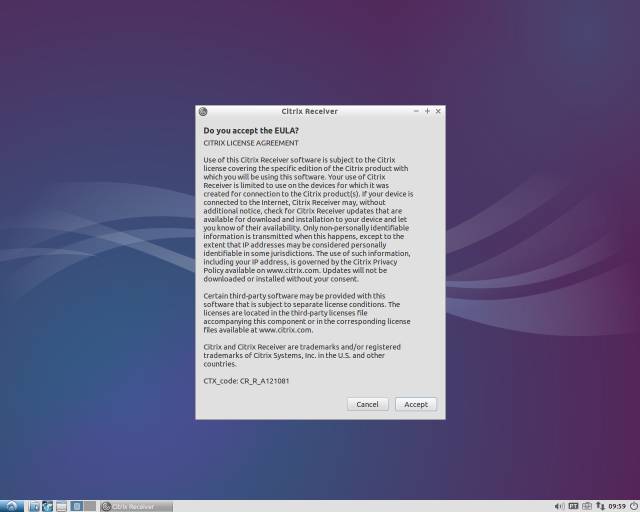Switch to the first virtual desktop
The height and width of the screenshot is (512, 640).
pyautogui.click(x=76, y=506)
